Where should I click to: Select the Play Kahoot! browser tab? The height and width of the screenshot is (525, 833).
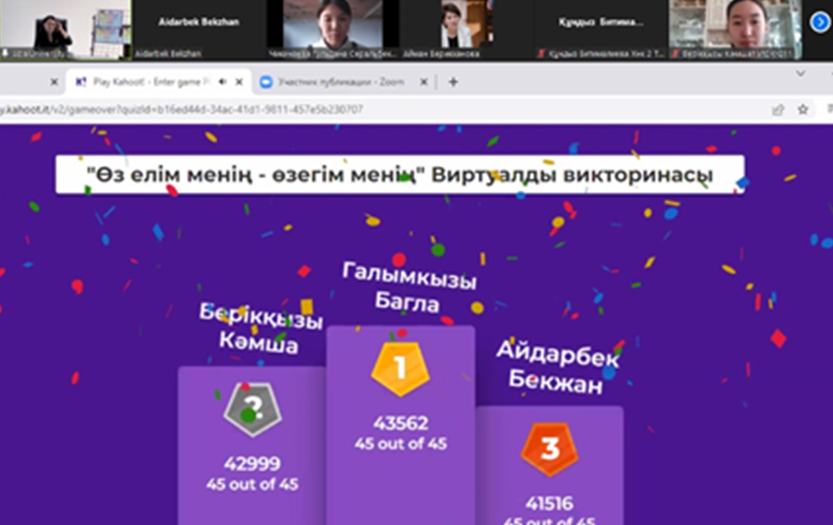140,82
